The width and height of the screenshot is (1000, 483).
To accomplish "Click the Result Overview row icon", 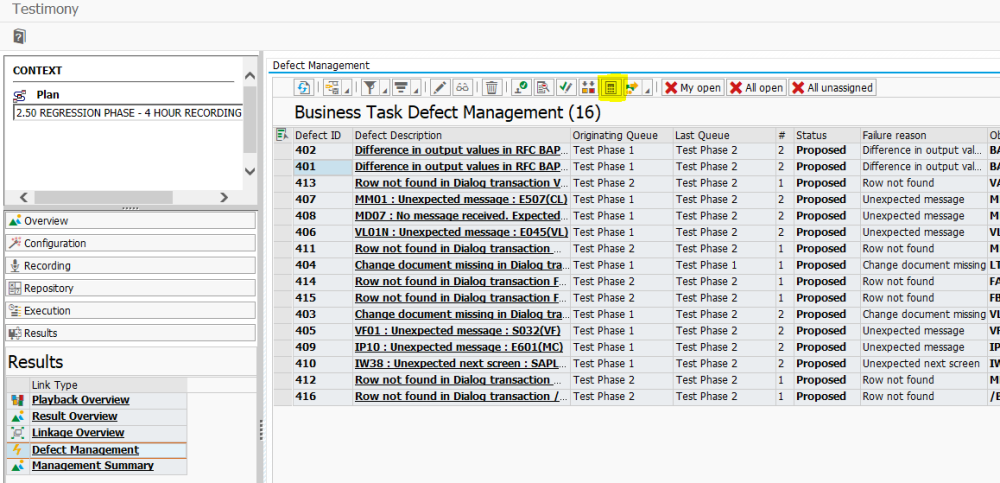I will 17,416.
